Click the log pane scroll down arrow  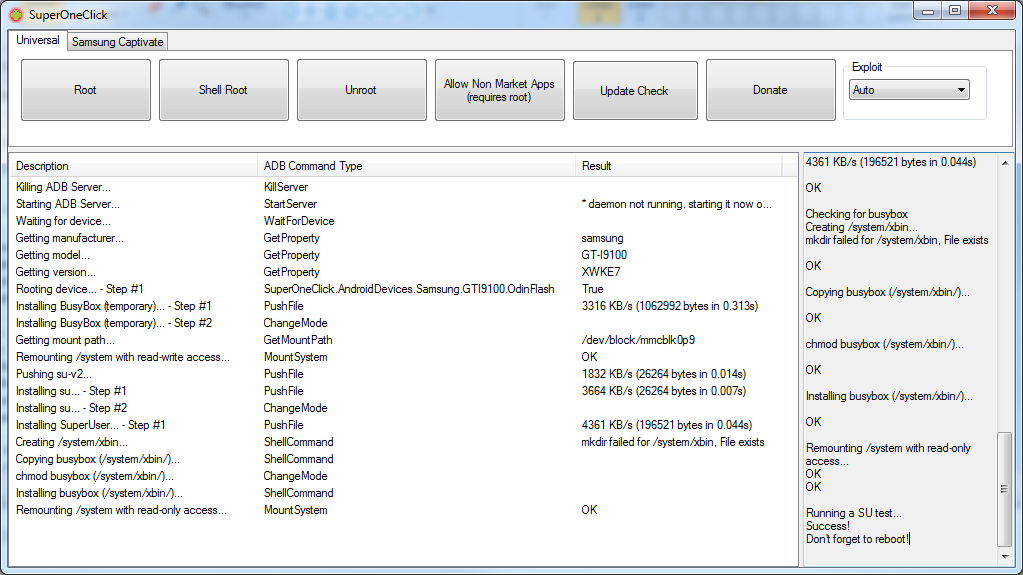point(1005,557)
